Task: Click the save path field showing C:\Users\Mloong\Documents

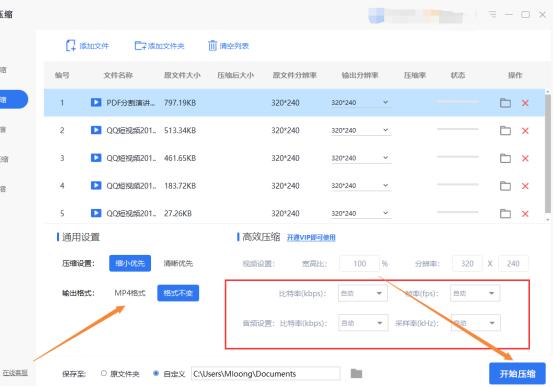Action: coord(266,374)
